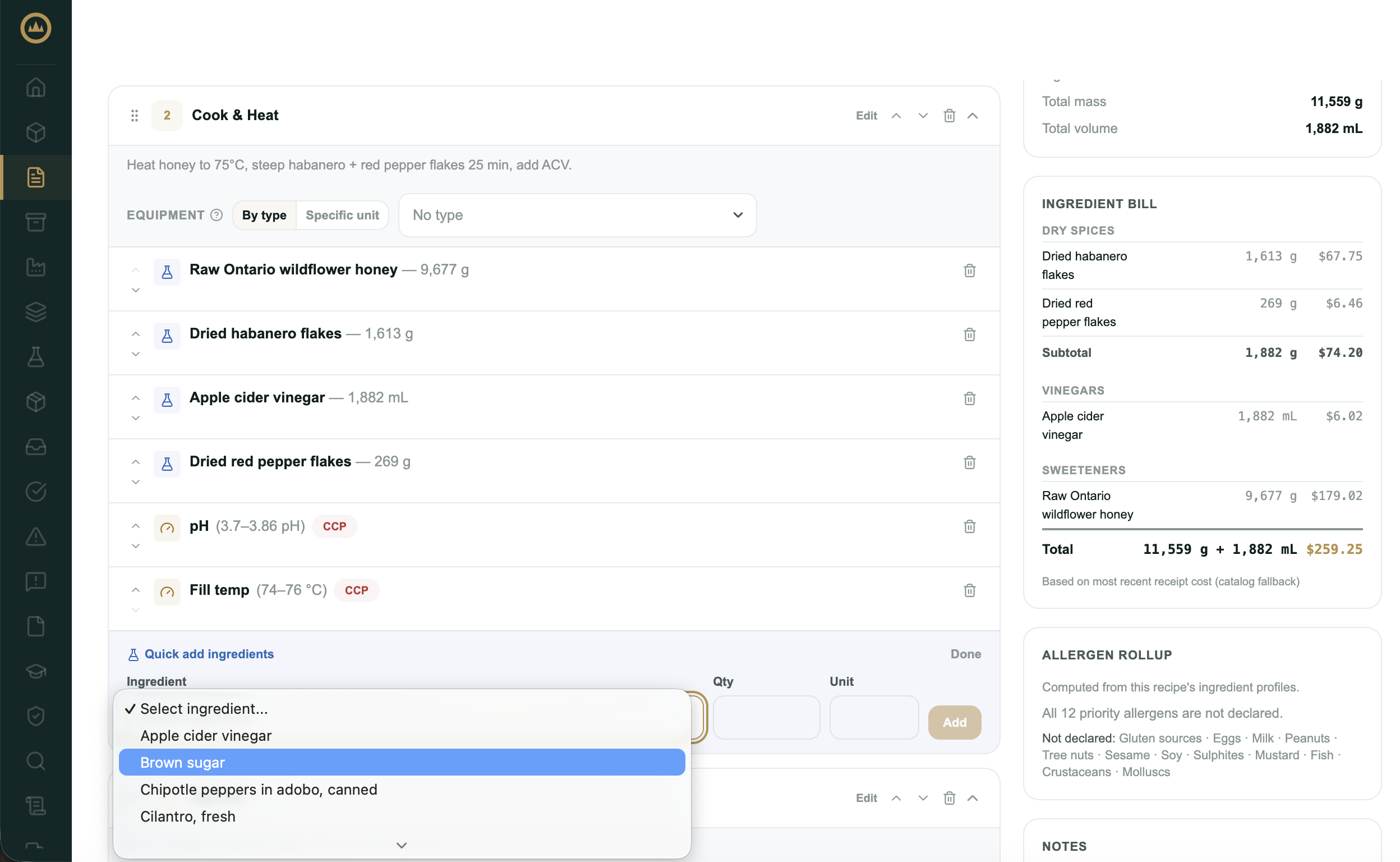This screenshot has height=862, width=1400.
Task: Delete the pH CCP row
Action: click(x=970, y=526)
